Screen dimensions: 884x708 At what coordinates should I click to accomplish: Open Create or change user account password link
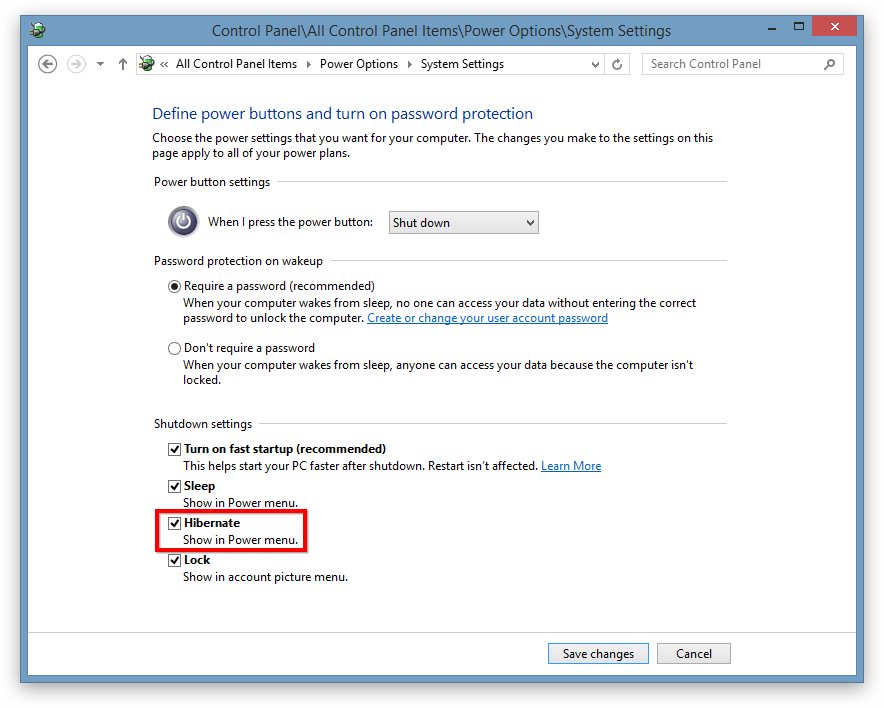[488, 318]
